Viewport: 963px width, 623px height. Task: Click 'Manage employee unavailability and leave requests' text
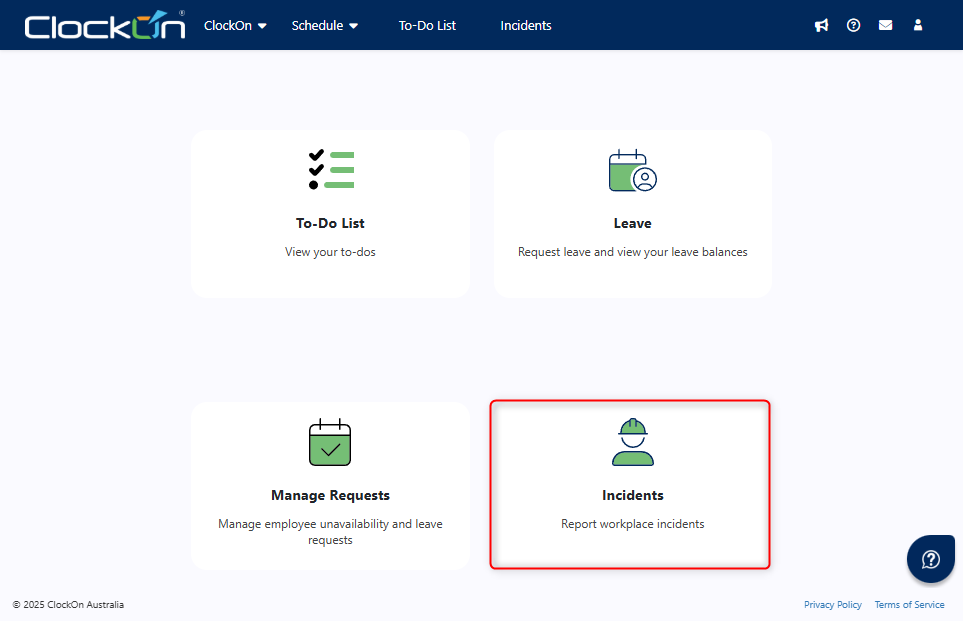[x=330, y=532]
